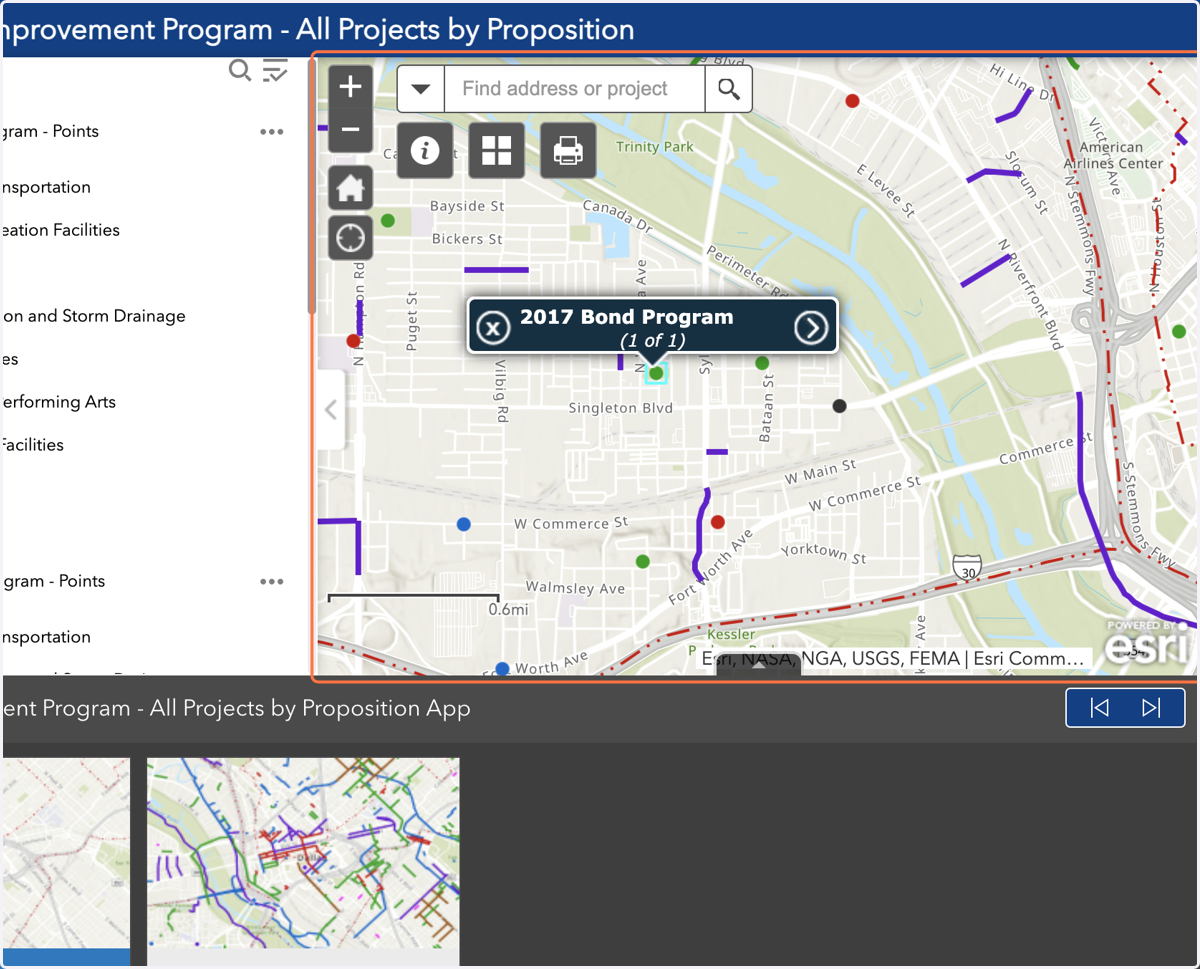Screen dimensions: 1200x969
Task: Click blue point on W Commerce St
Action: (x=463, y=524)
